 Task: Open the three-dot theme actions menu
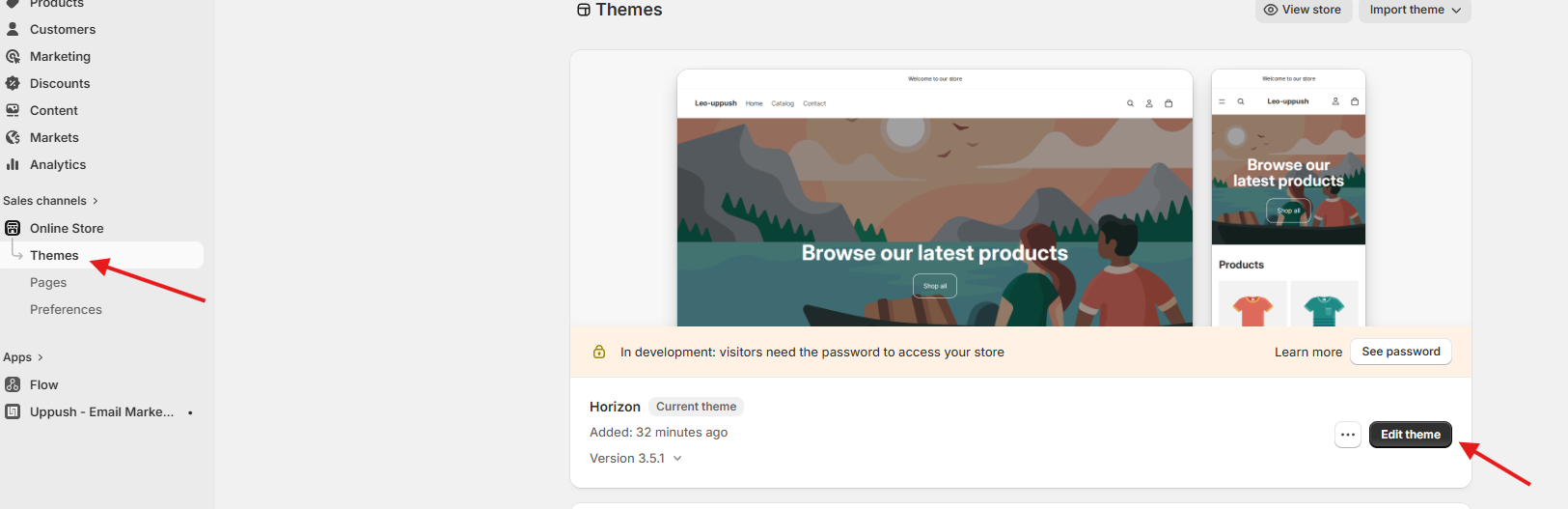coord(1348,435)
